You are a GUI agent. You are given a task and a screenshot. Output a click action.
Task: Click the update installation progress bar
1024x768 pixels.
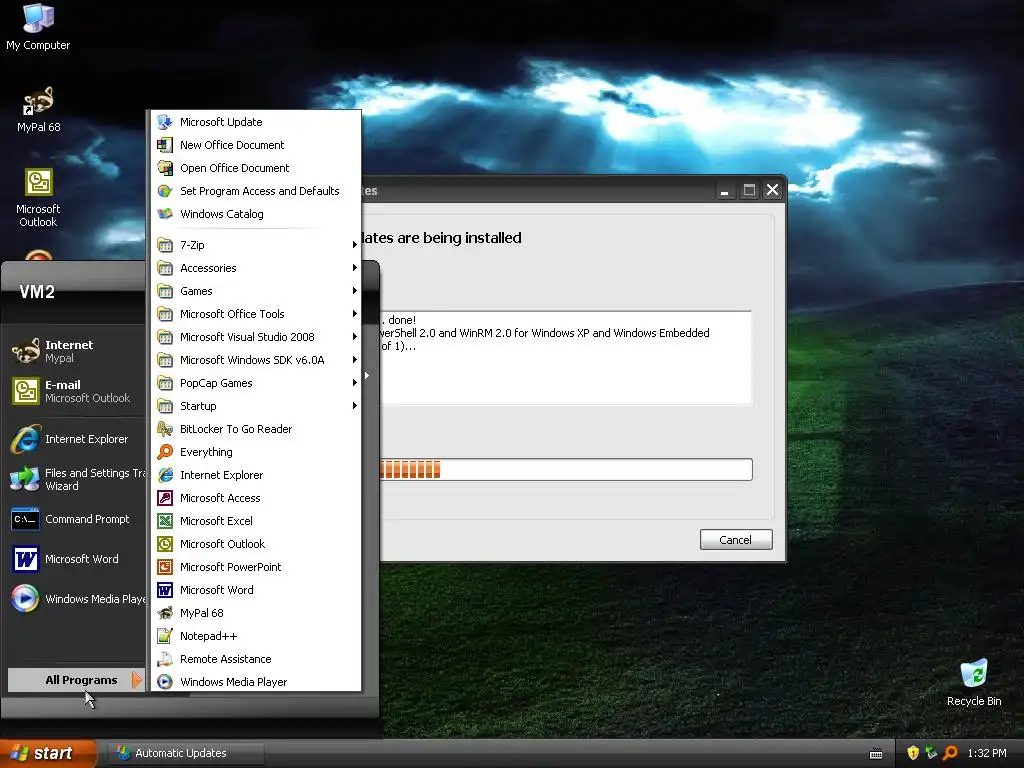(x=566, y=470)
